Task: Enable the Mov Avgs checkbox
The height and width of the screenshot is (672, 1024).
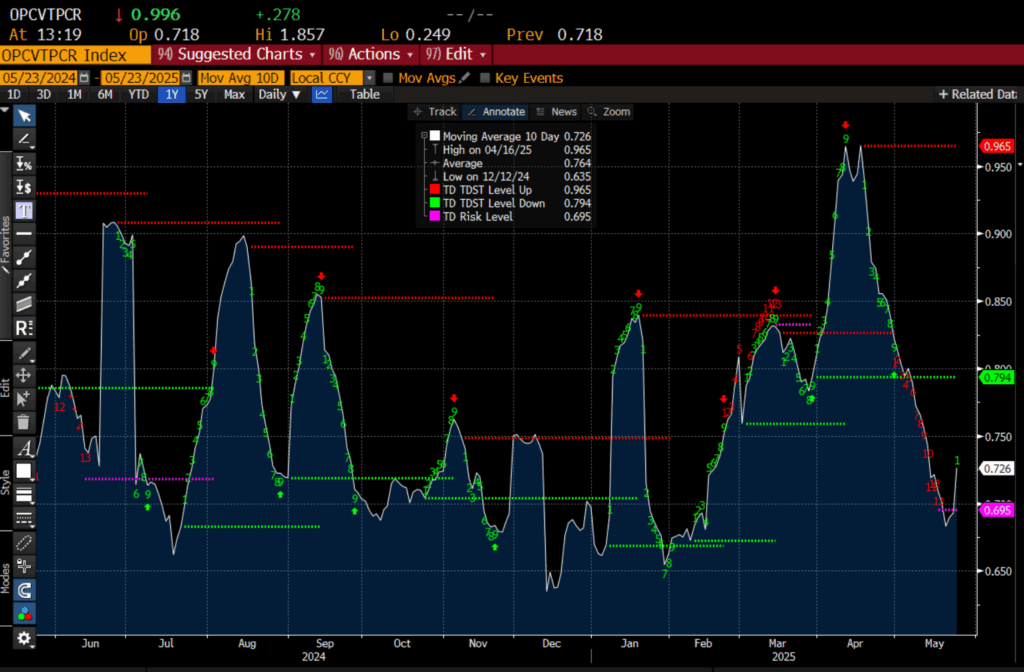Action: (x=388, y=78)
